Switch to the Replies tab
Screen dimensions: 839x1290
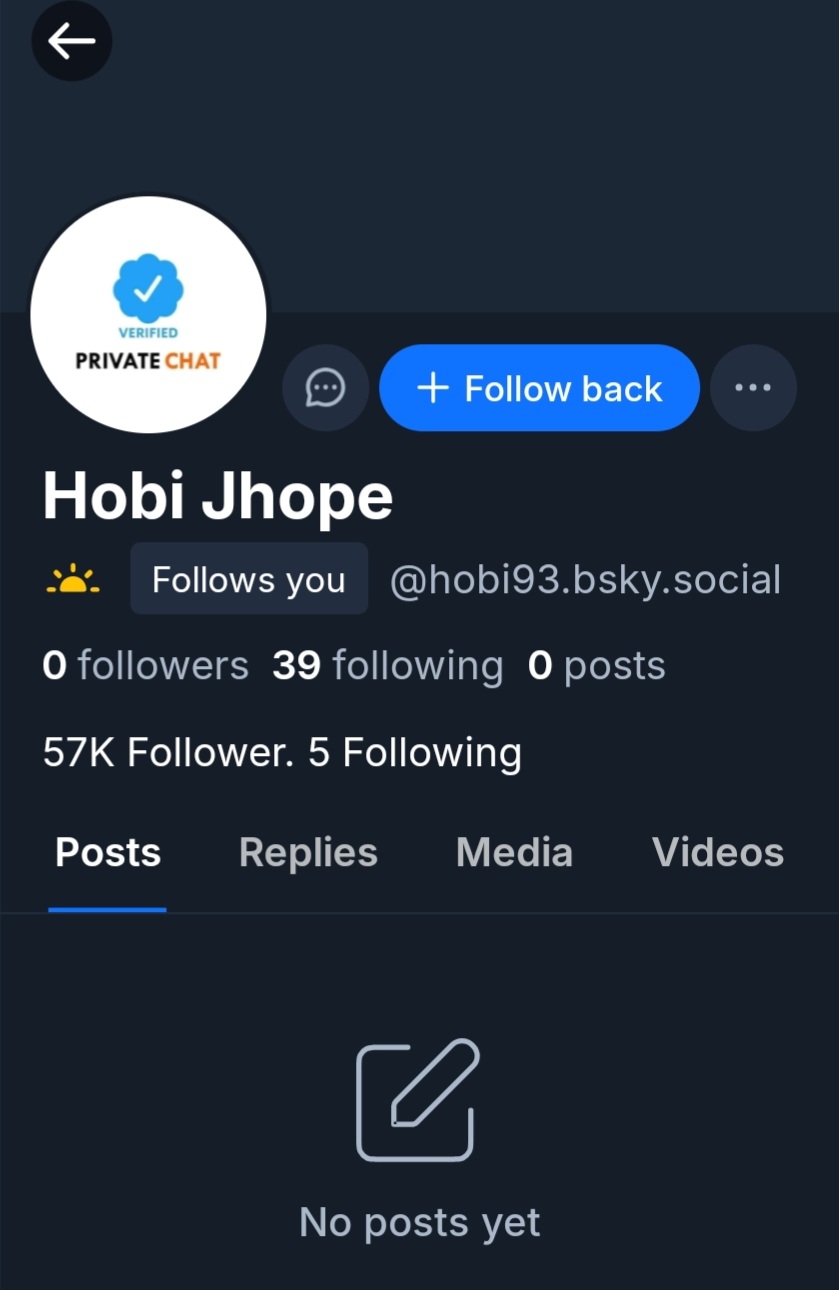point(308,853)
